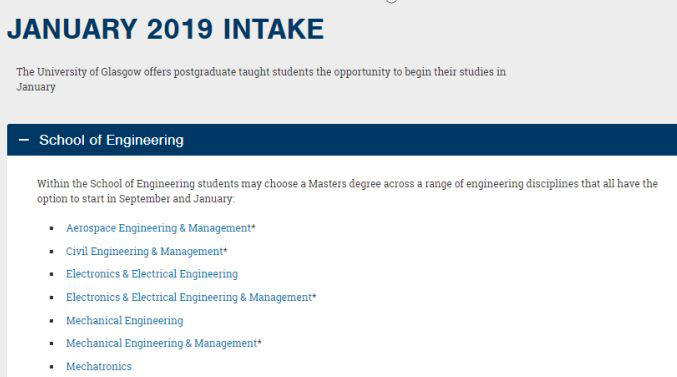The width and height of the screenshot is (677, 377).
Task: Go to Electronics & Electrical Engineering programme
Action: [x=152, y=274]
